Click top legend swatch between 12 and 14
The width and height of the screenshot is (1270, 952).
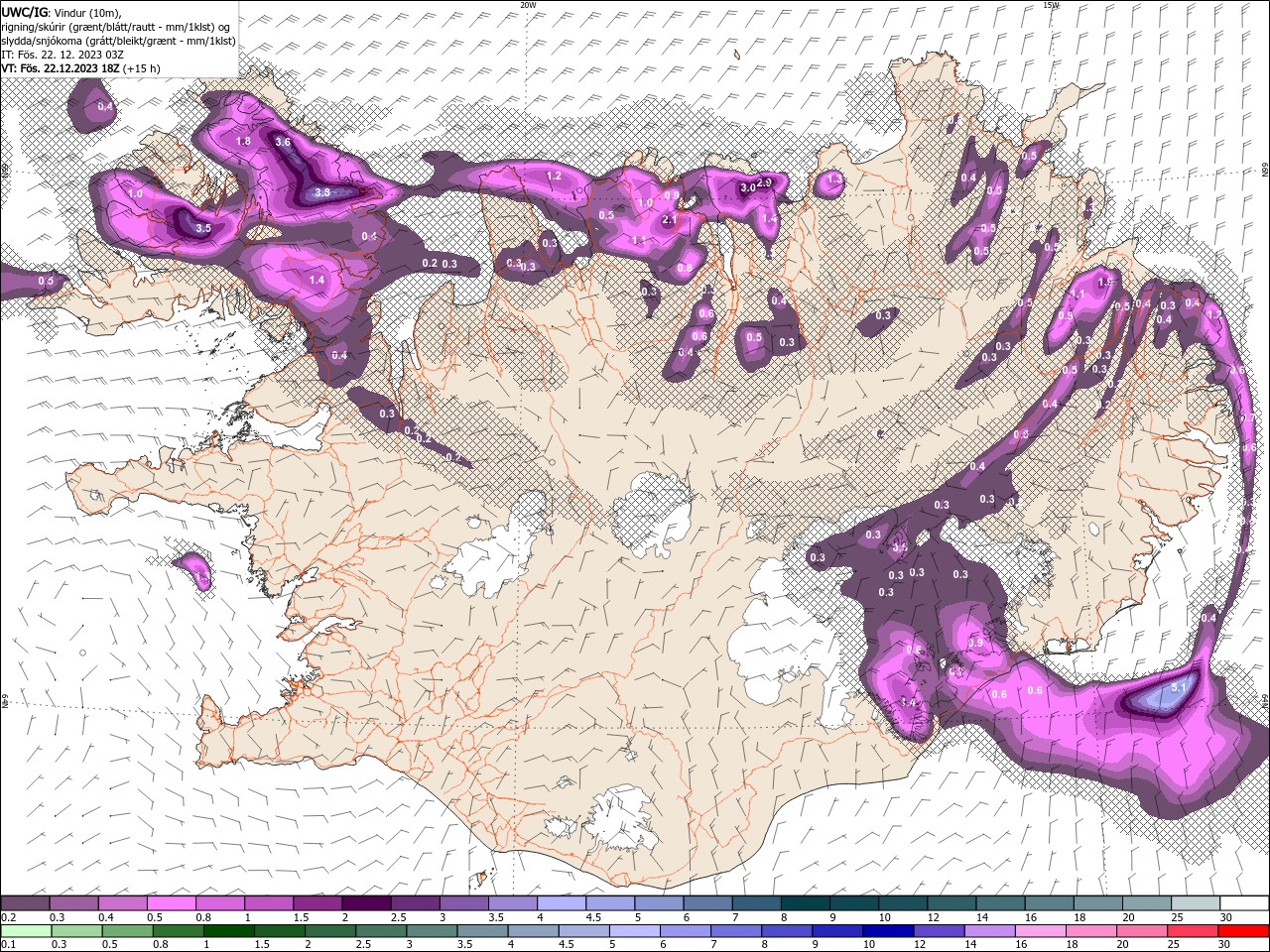click(x=952, y=903)
